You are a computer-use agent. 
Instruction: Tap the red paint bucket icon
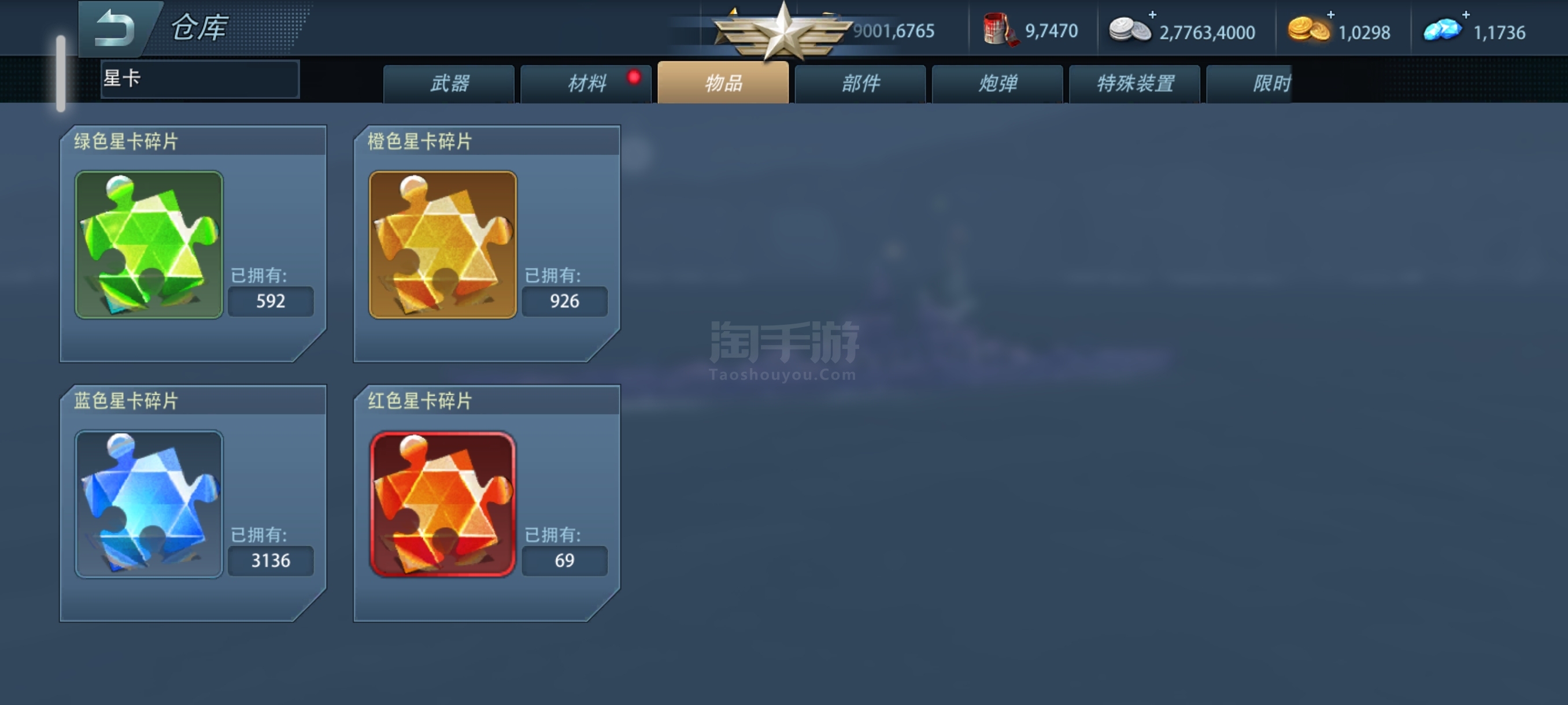click(1000, 30)
